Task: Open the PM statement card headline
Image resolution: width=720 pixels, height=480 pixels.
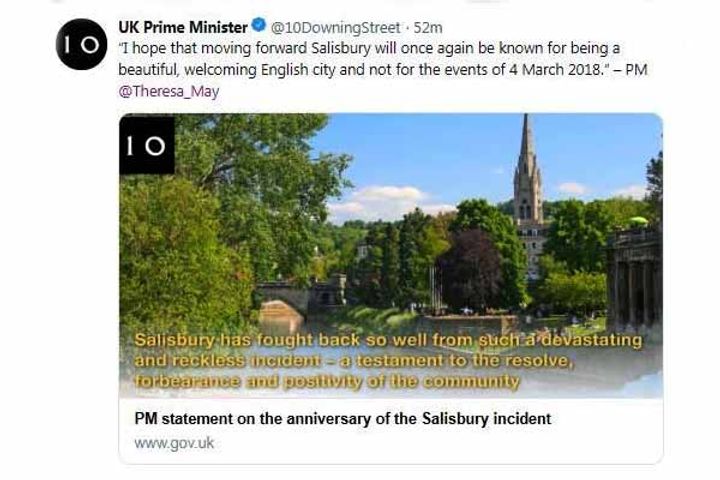Action: click(342, 419)
